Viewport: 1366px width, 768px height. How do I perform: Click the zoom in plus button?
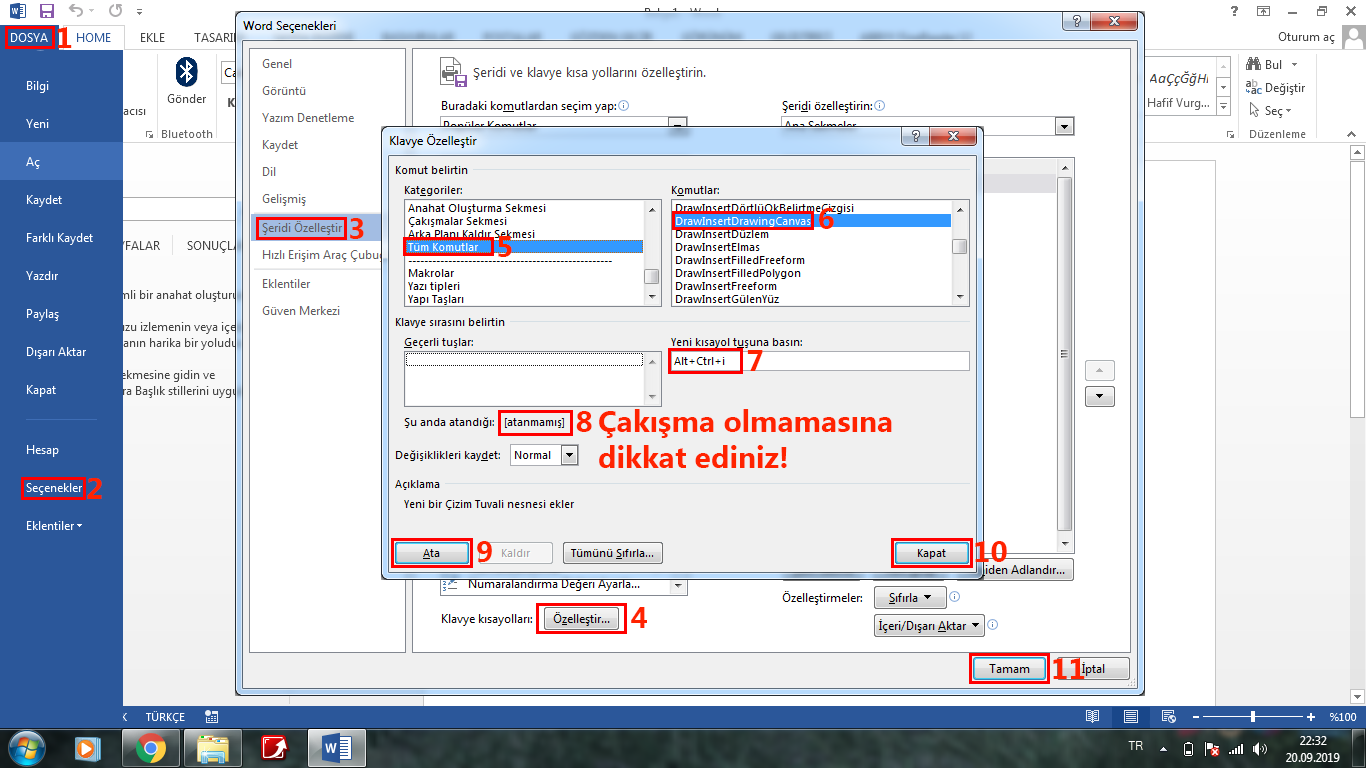click(x=1311, y=717)
